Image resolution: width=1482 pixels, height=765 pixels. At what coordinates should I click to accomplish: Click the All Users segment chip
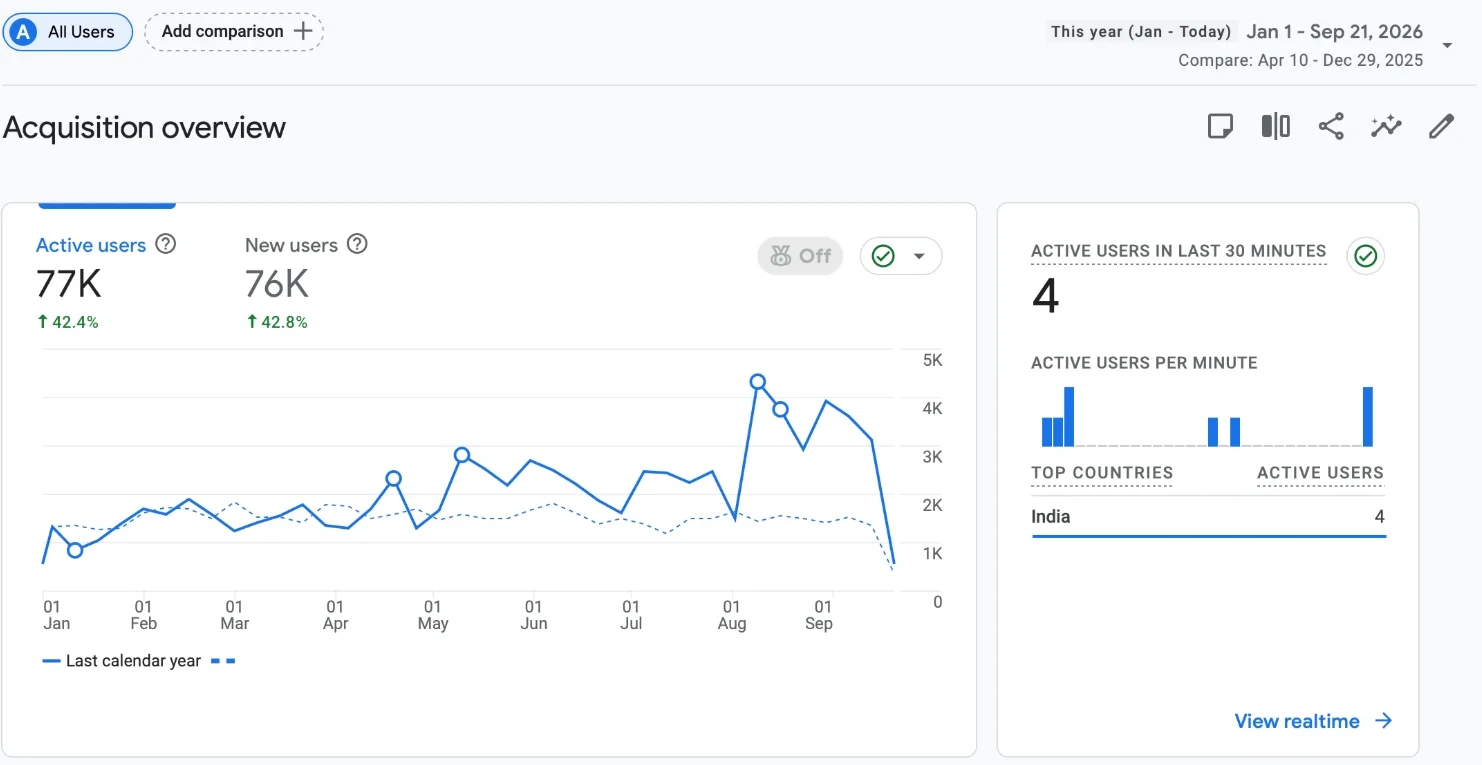(x=68, y=32)
